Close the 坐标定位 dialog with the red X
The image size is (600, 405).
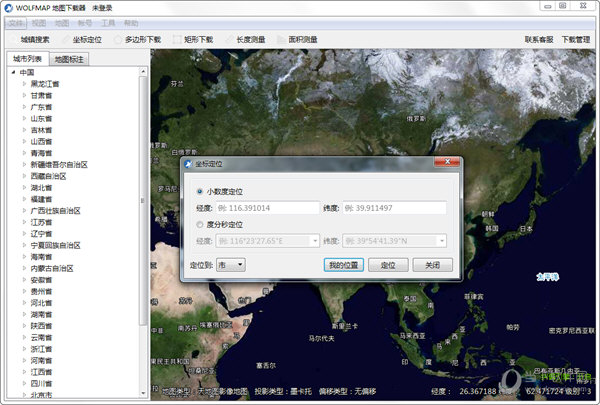point(447,162)
